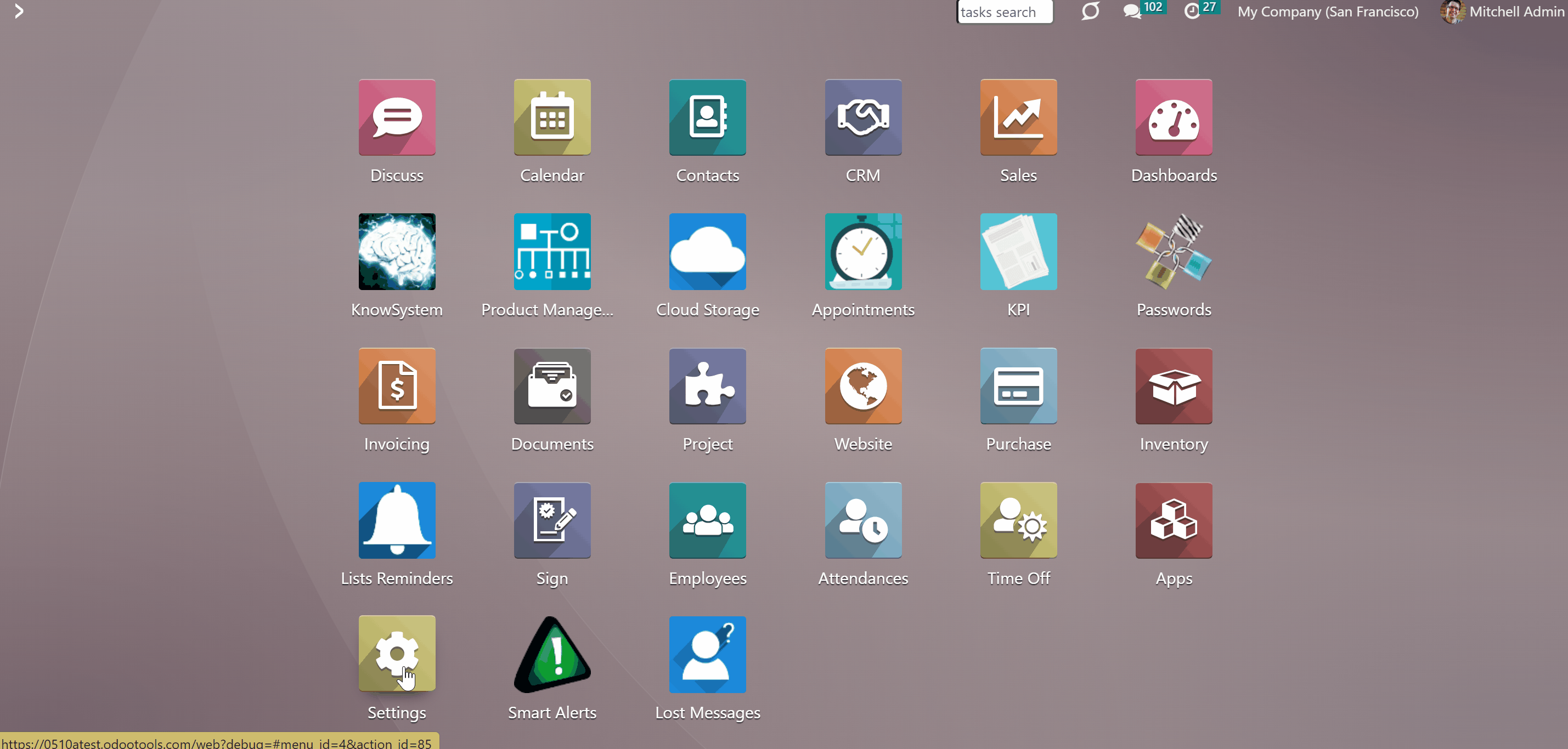Open the KnowSystem brain icon
This screenshot has width=1568, height=749.
coord(397,251)
